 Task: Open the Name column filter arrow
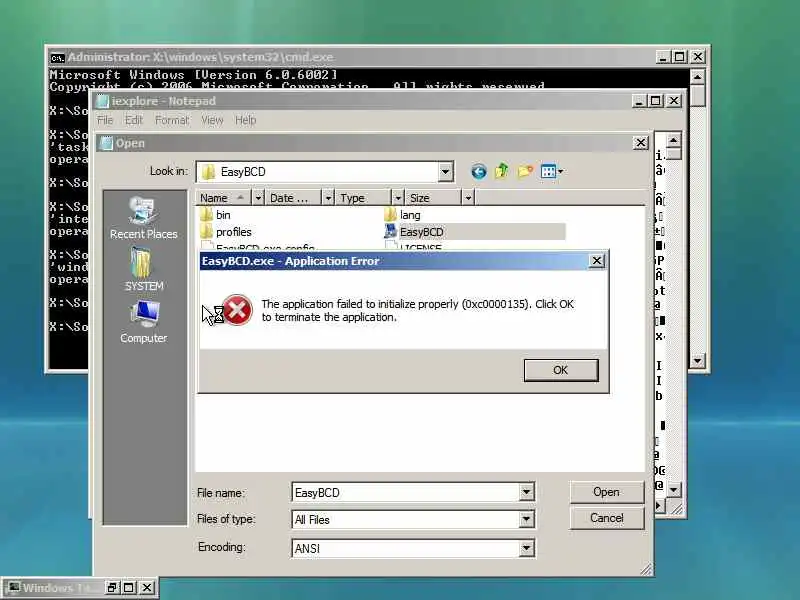(258, 197)
